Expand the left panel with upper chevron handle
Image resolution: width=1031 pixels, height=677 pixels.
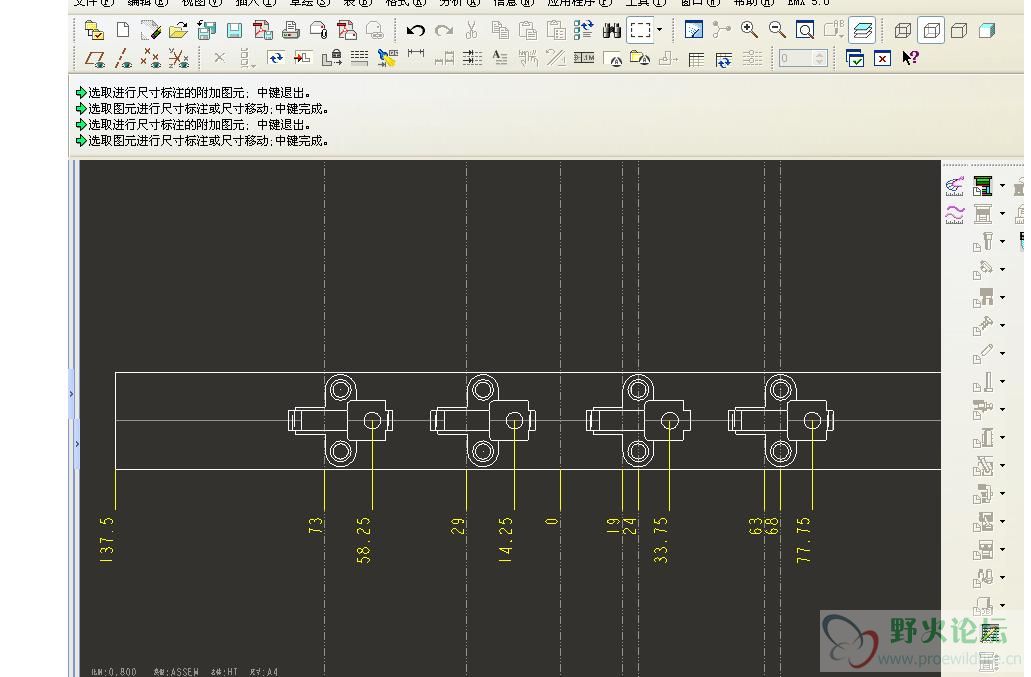coord(71,394)
